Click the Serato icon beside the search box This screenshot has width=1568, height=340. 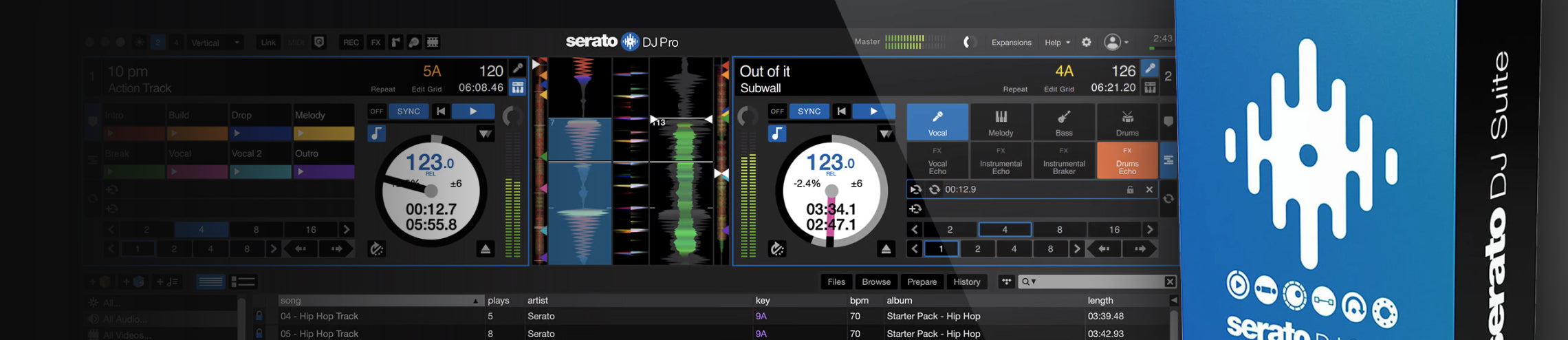(x=1006, y=281)
